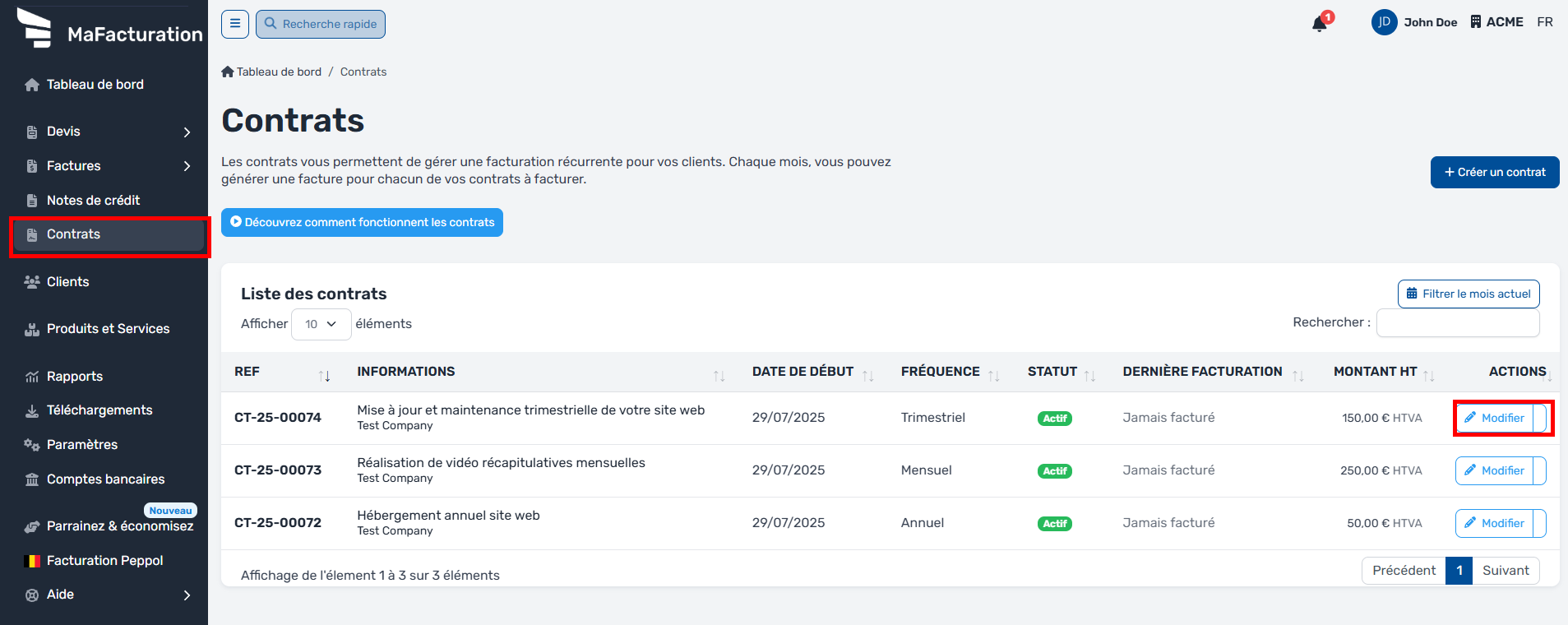Click Filtrer le mois actuel
1568x625 pixels.
point(1468,294)
